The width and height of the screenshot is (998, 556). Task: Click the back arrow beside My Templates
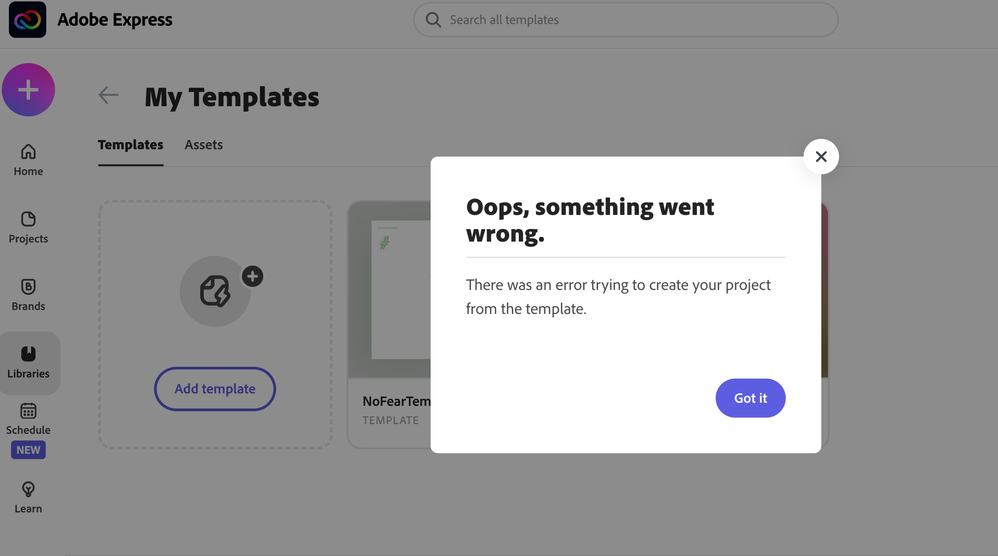(x=108, y=96)
